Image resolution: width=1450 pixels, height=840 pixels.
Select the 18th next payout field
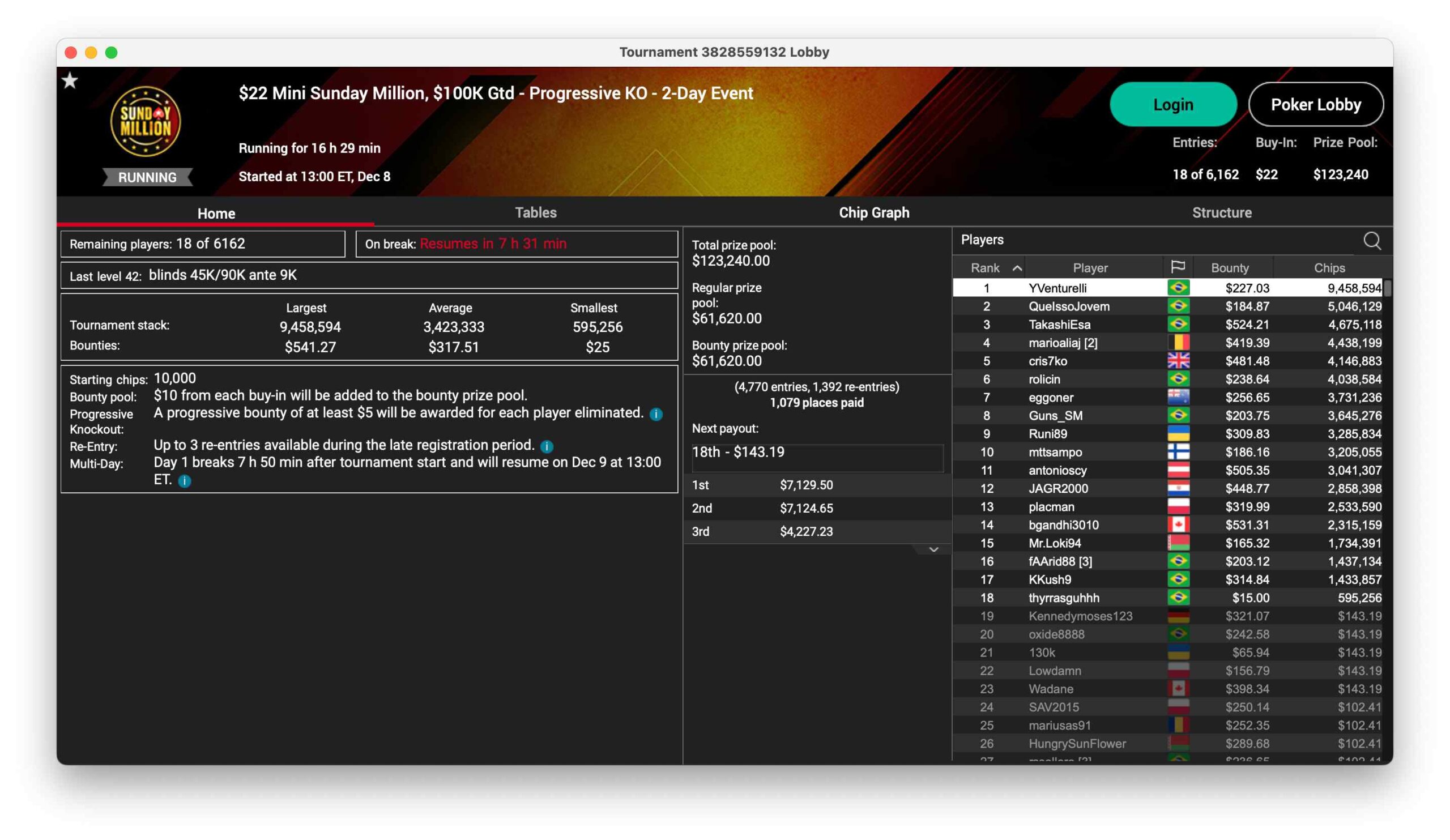817,457
